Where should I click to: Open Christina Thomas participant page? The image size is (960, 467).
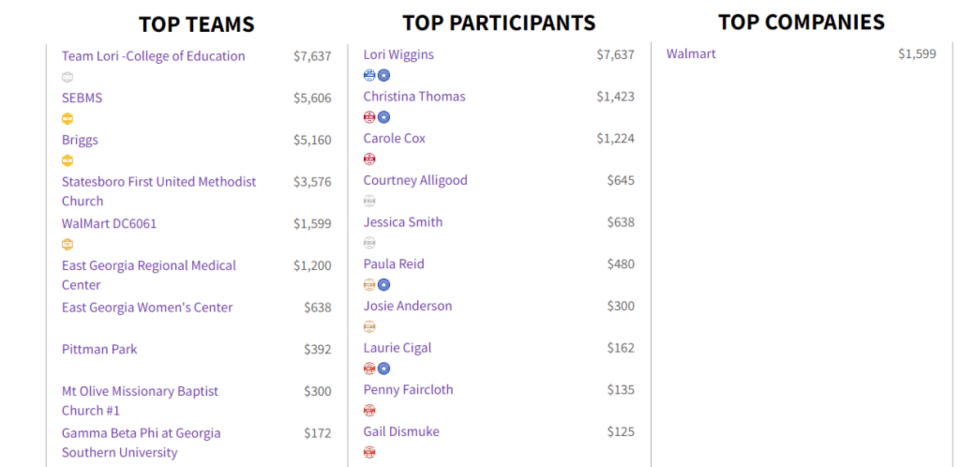coord(414,97)
